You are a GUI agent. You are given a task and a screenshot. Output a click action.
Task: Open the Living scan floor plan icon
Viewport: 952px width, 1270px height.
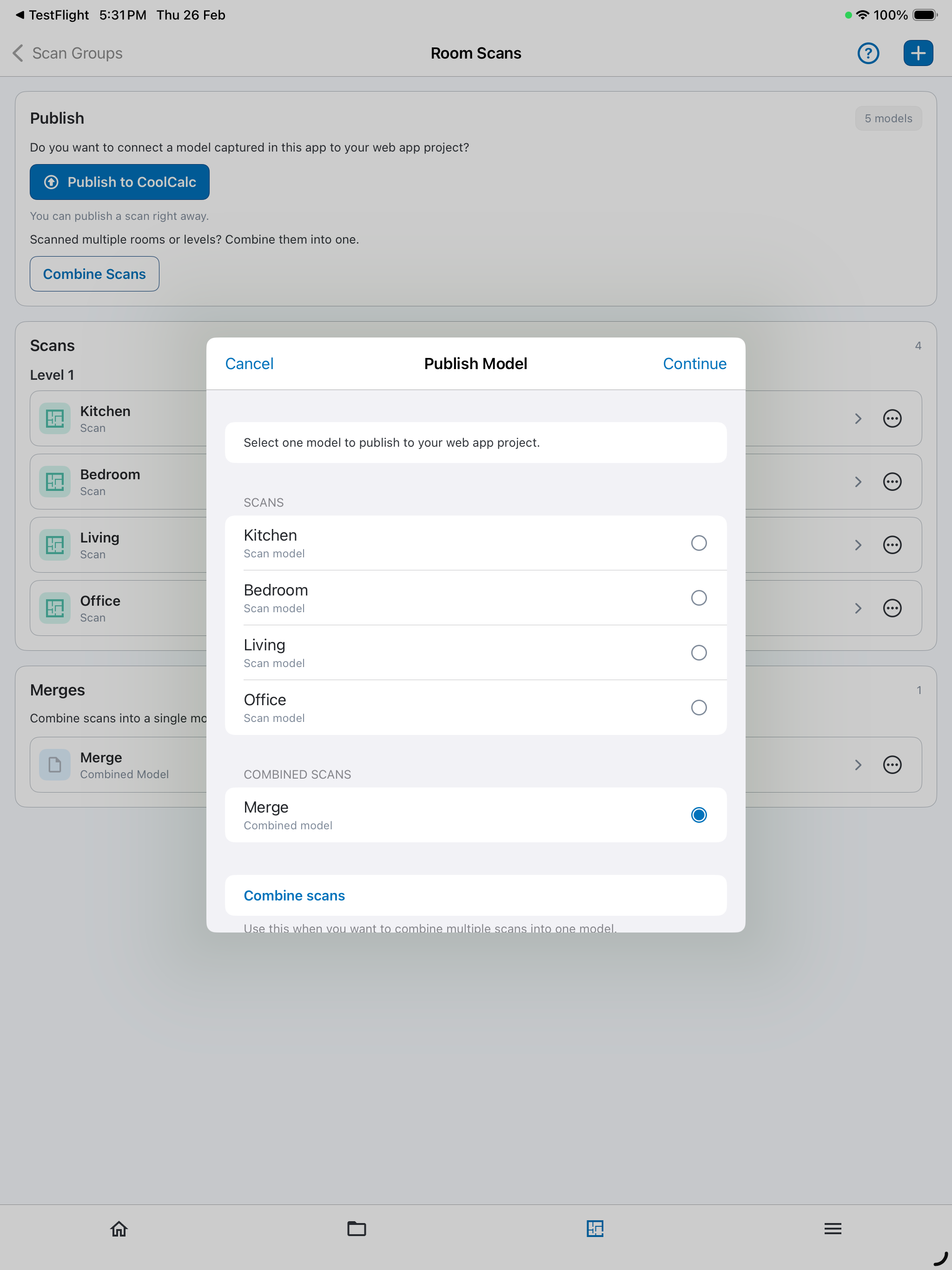point(55,545)
